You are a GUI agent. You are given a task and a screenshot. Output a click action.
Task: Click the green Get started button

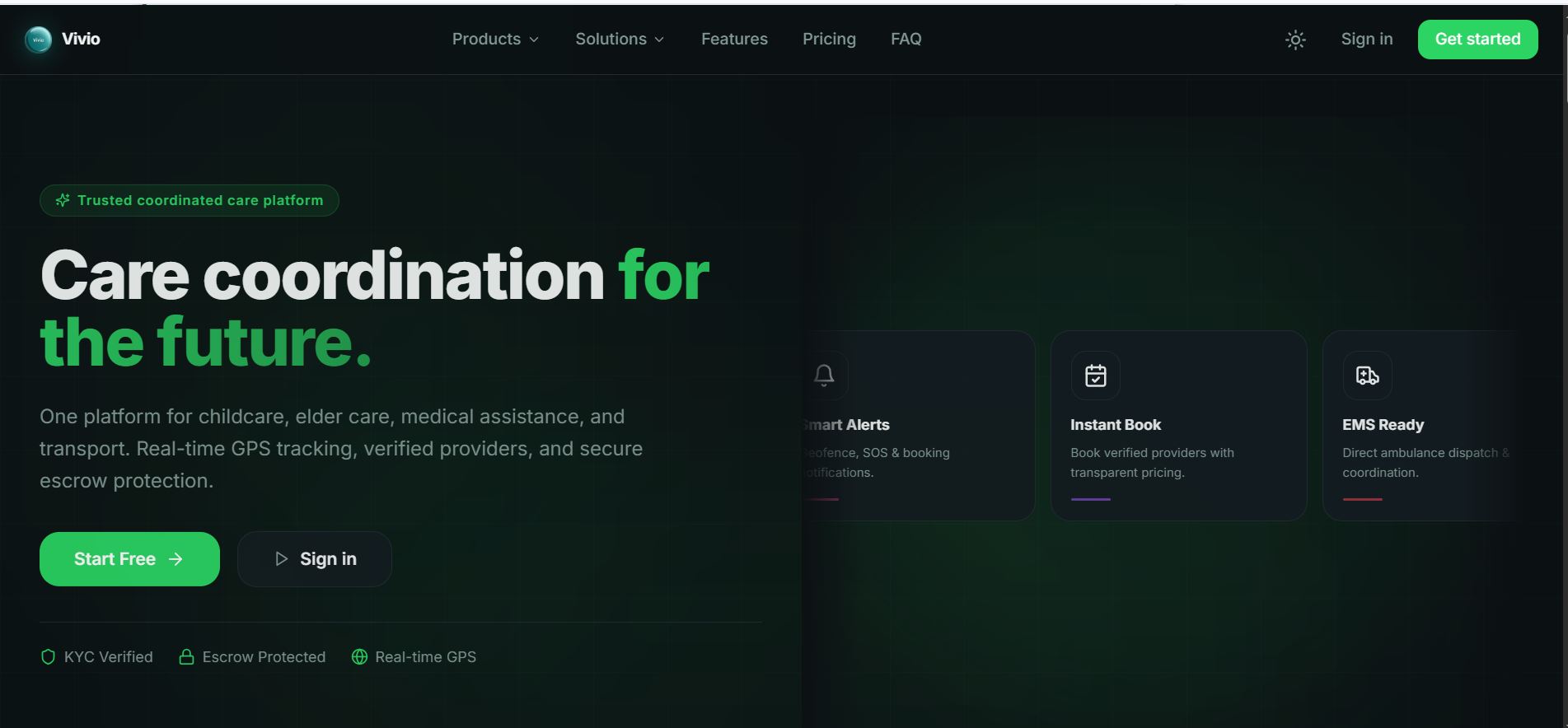coord(1478,40)
